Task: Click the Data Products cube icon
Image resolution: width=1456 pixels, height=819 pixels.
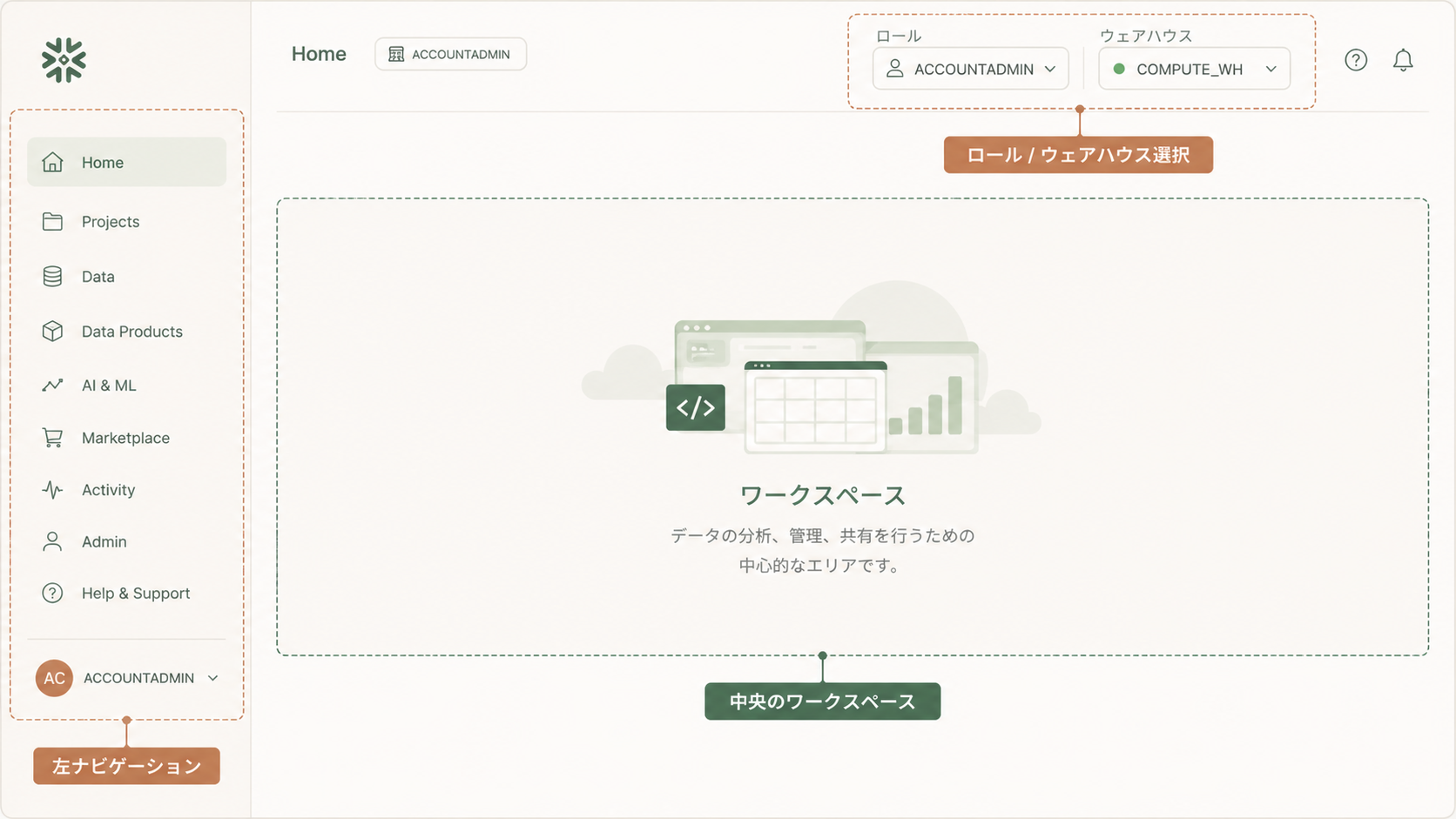Action: pyautogui.click(x=52, y=332)
